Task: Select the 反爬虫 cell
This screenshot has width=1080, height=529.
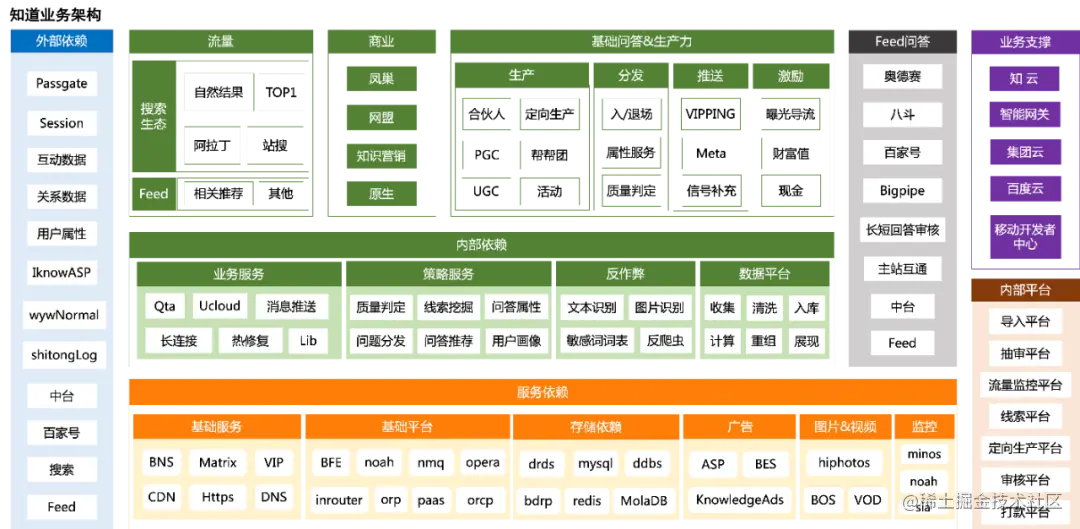Action: [x=665, y=340]
